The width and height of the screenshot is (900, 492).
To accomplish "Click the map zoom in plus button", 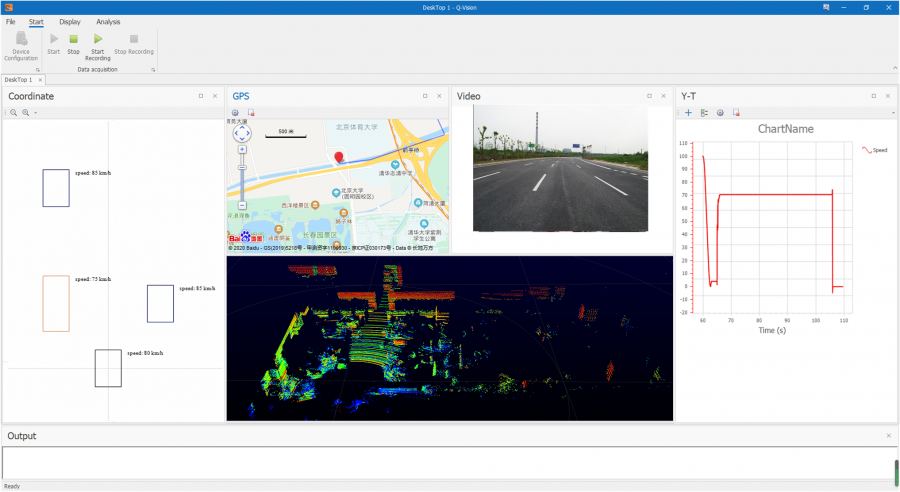I will click(x=242, y=149).
